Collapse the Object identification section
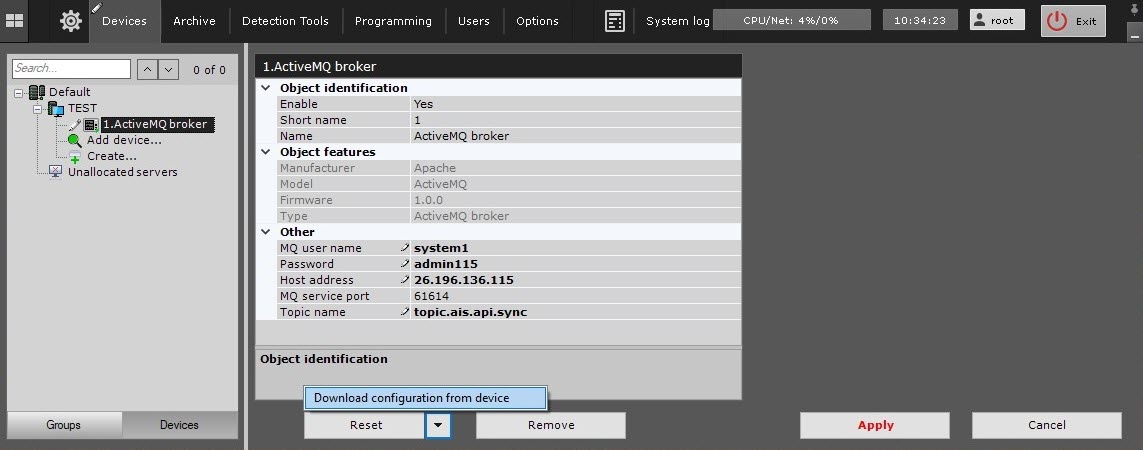 (266, 88)
